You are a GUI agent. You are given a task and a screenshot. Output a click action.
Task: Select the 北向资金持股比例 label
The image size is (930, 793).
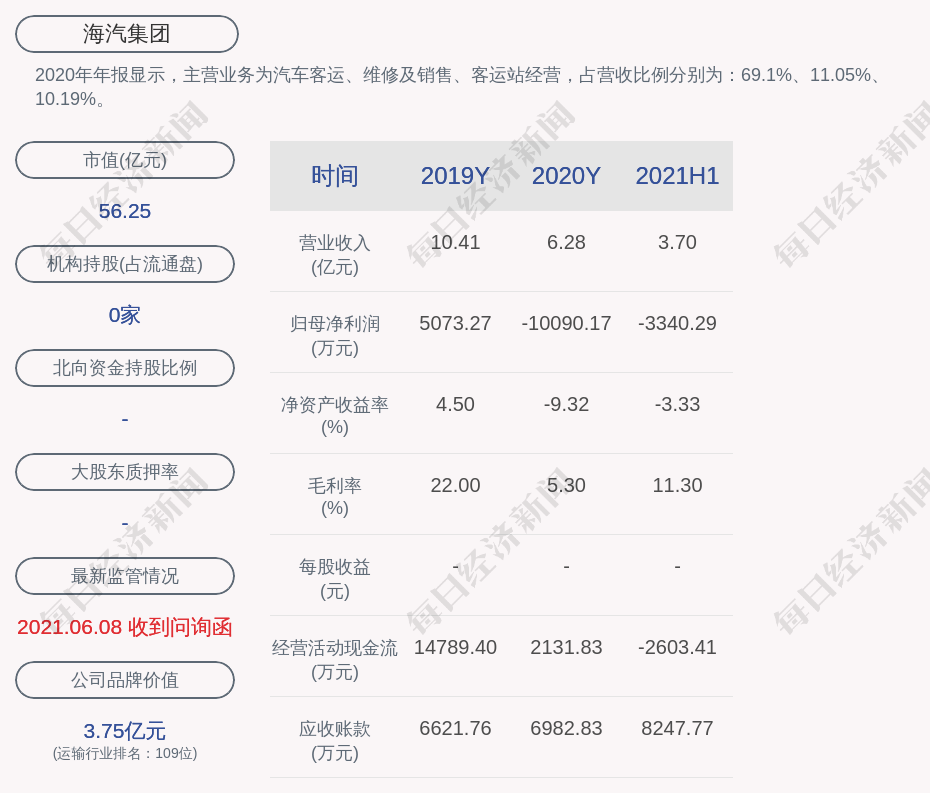pyautogui.click(x=125, y=368)
